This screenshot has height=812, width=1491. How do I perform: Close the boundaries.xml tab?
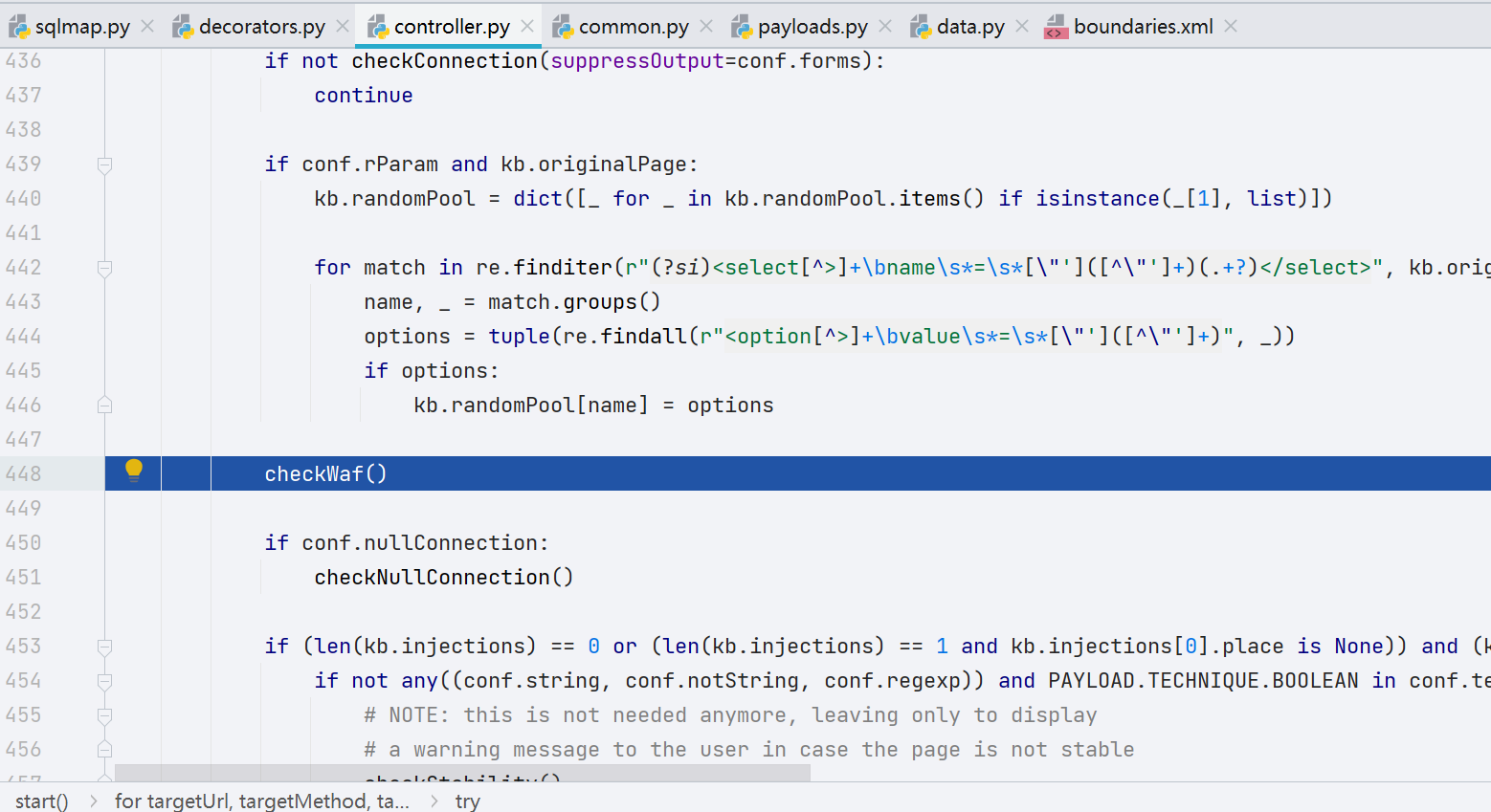[x=1231, y=27]
